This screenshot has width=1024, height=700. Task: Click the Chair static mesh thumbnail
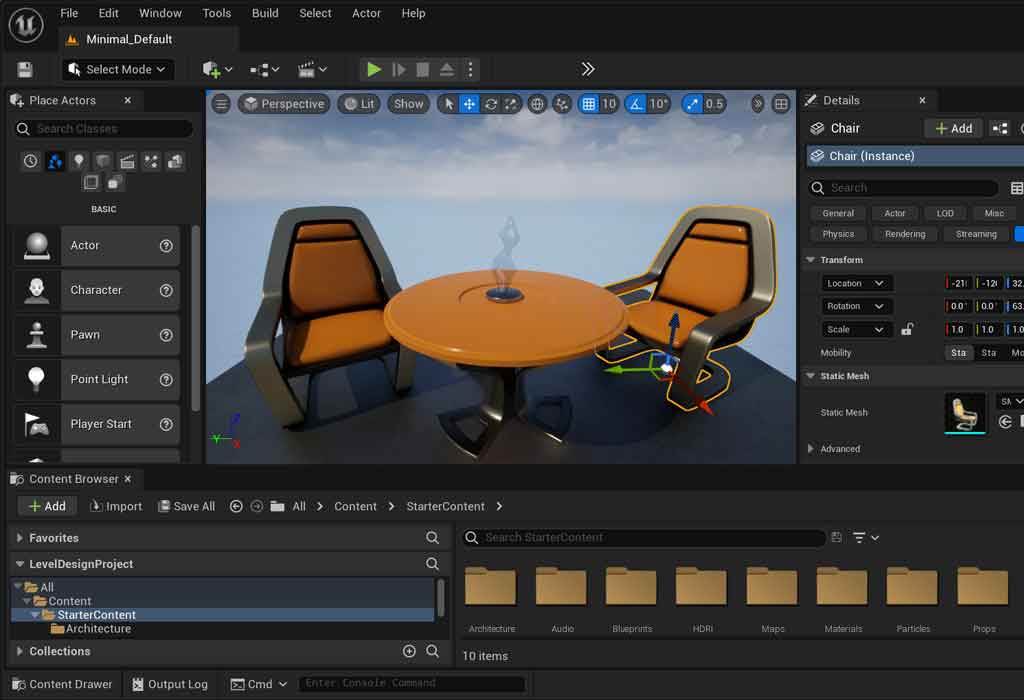click(x=965, y=412)
